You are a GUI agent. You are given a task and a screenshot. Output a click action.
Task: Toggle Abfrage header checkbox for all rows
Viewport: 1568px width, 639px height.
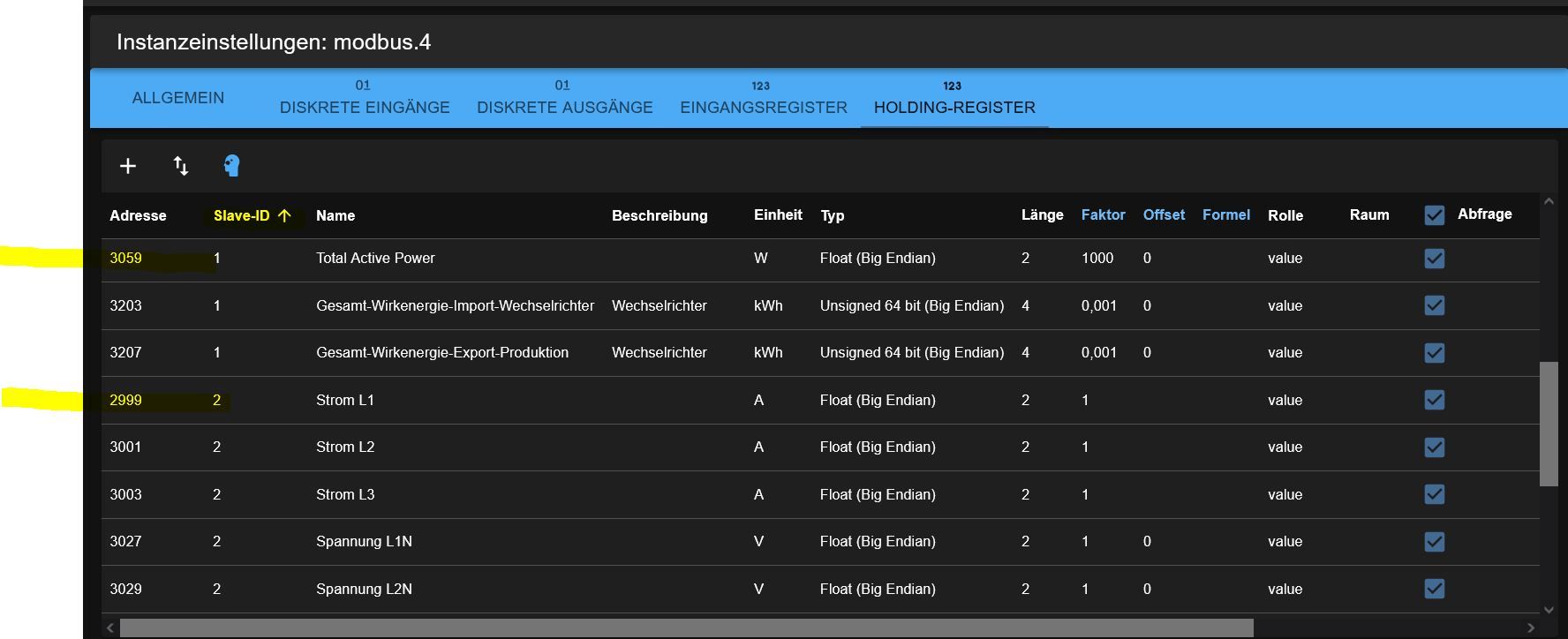pyautogui.click(x=1435, y=215)
